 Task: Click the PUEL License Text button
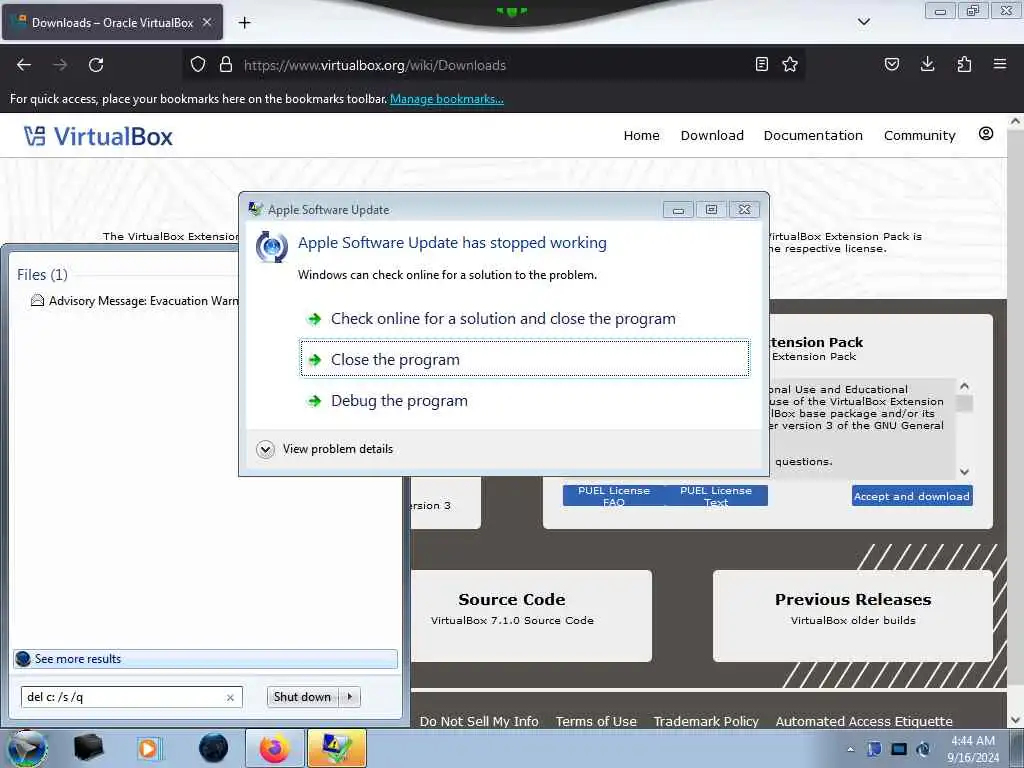pyautogui.click(x=716, y=496)
